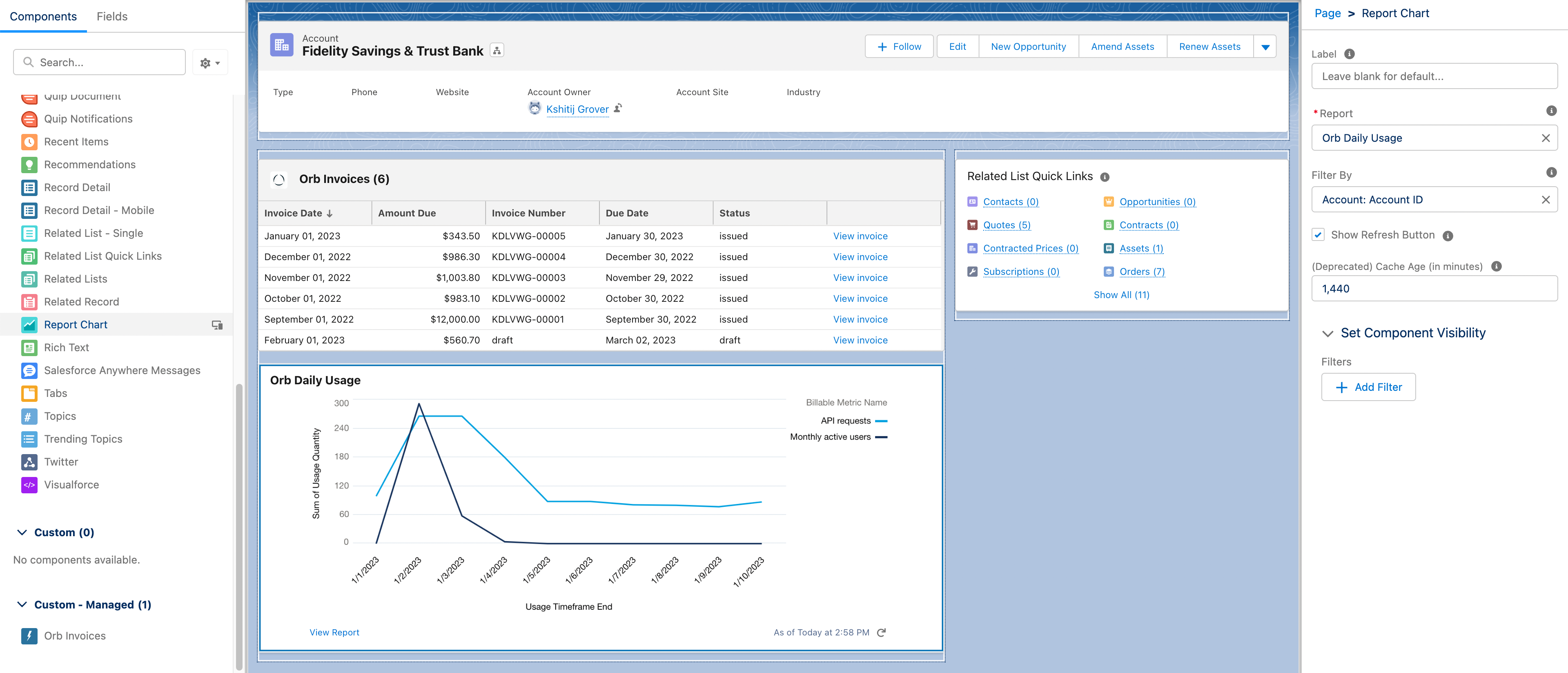Click the New Opportunity button

point(1028,47)
